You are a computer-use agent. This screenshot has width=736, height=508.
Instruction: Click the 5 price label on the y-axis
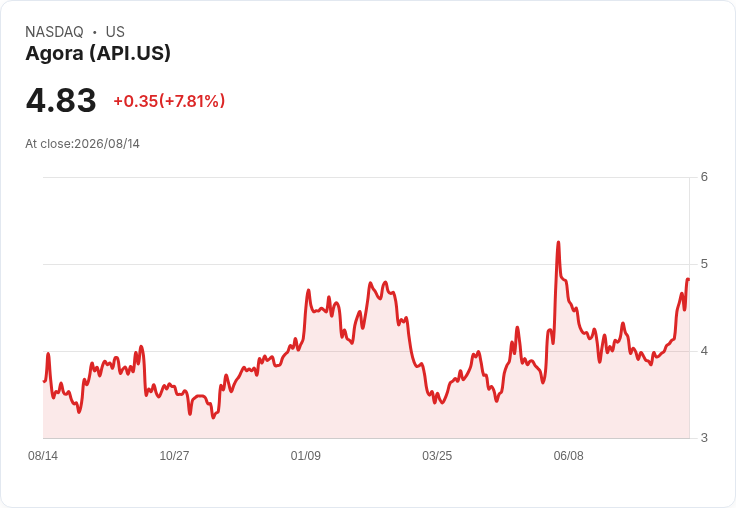[x=704, y=264]
